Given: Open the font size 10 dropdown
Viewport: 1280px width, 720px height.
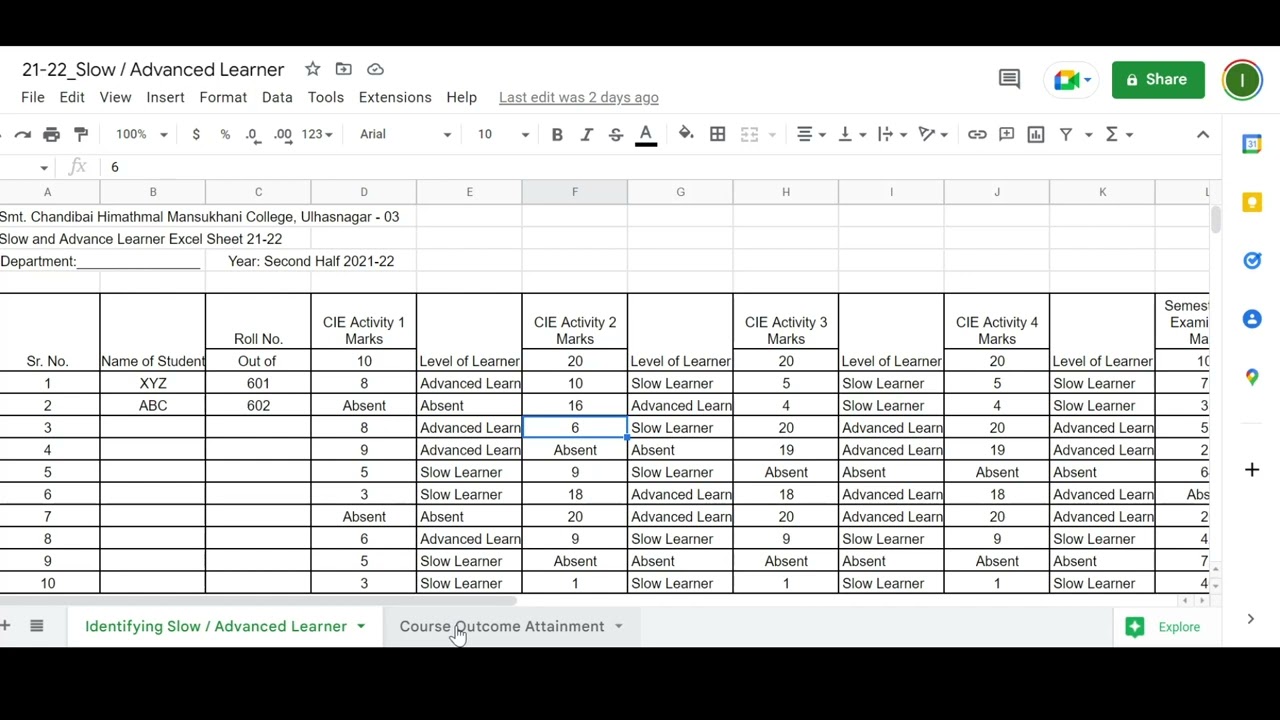Looking at the screenshot, I should [x=502, y=134].
